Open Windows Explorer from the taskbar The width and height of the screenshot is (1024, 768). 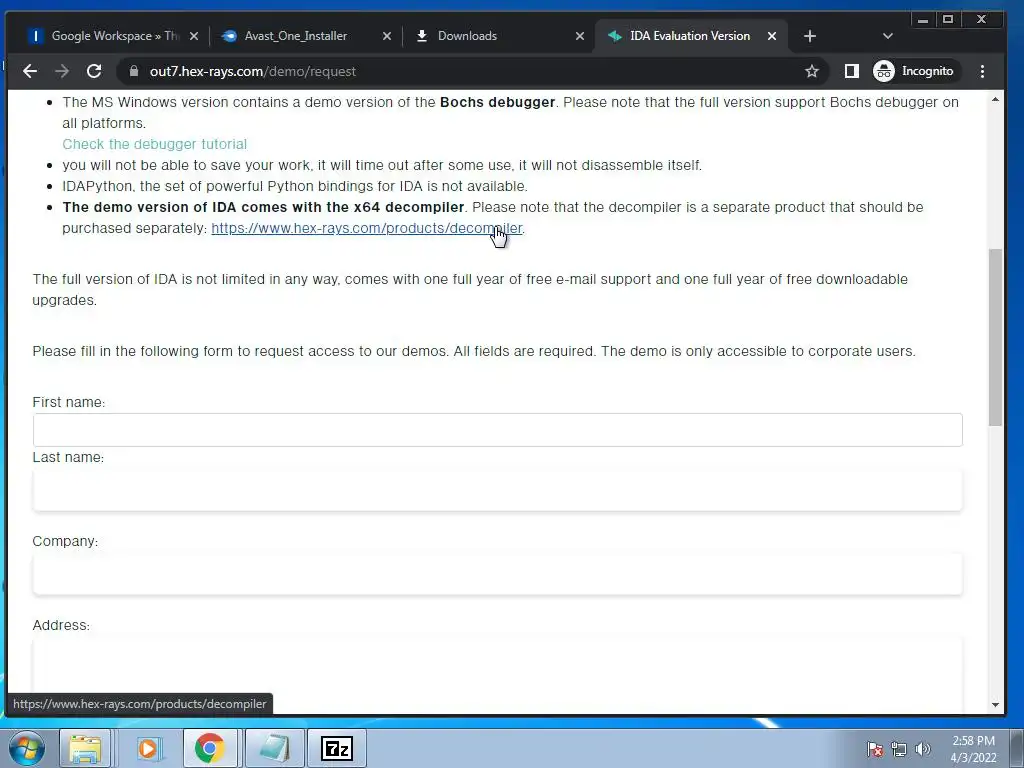coord(86,748)
